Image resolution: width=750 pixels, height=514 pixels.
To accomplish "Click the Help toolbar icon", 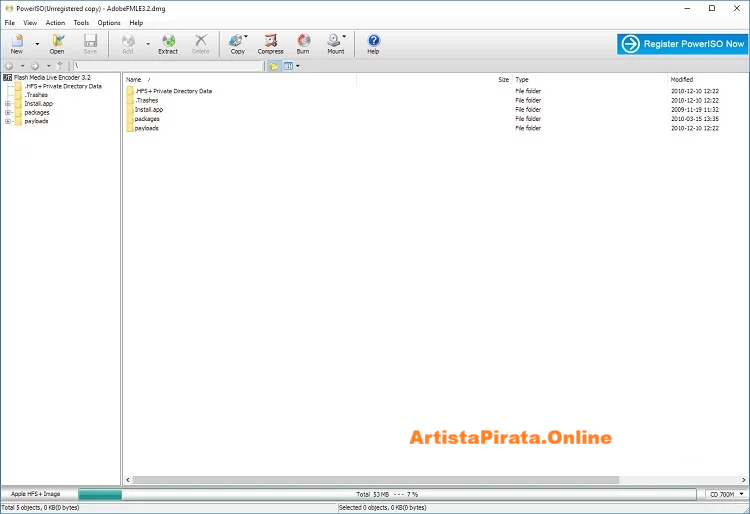I will coord(374,44).
